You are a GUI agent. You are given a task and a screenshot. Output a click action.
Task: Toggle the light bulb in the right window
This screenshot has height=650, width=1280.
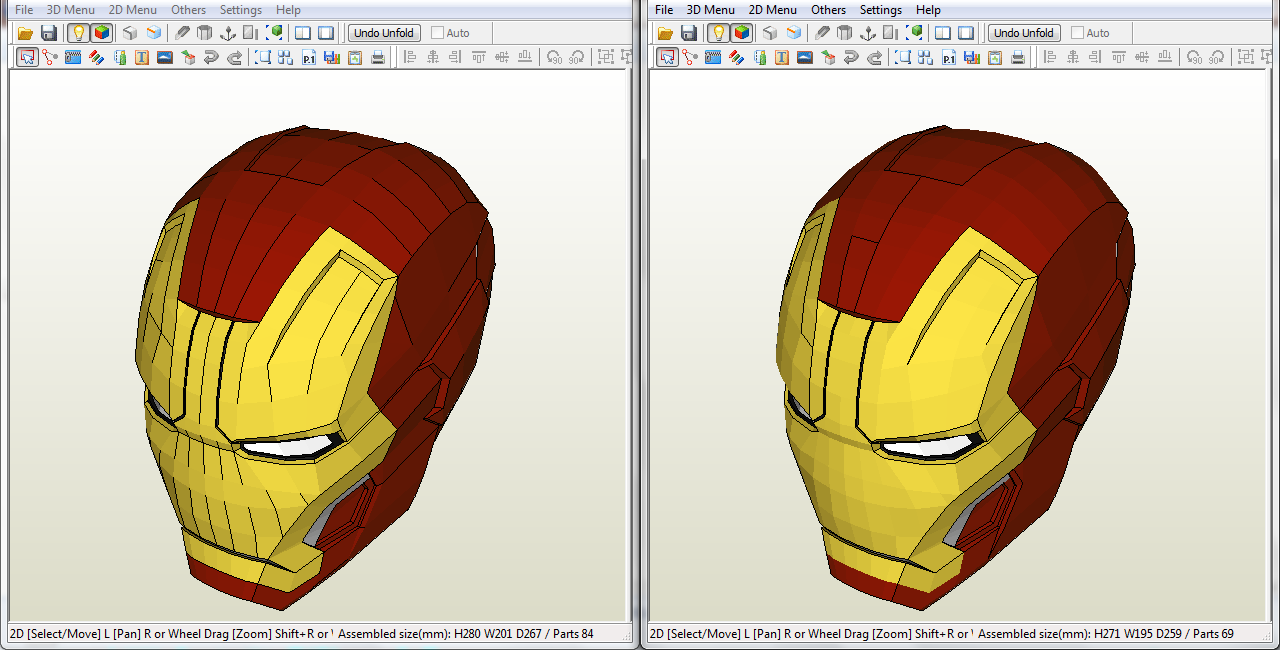click(x=718, y=33)
